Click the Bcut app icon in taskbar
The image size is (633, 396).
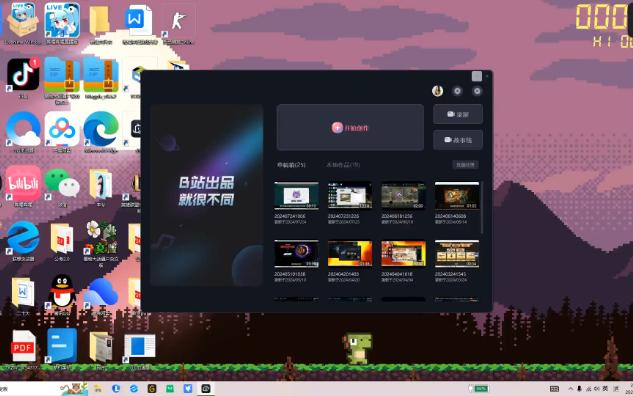pyautogui.click(x=205, y=389)
